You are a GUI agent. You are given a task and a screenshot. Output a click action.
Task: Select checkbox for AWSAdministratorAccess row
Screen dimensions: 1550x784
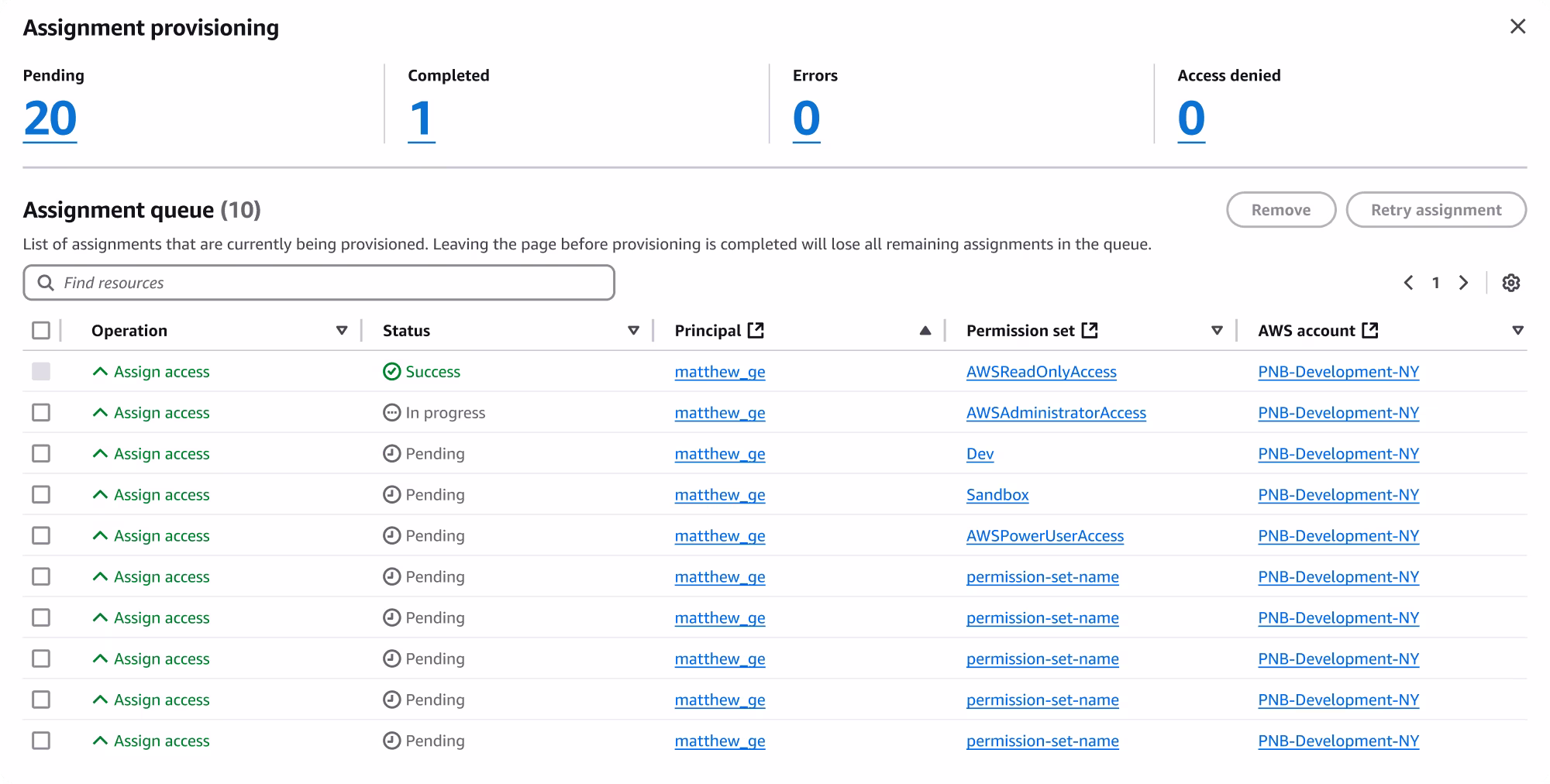pyautogui.click(x=41, y=413)
